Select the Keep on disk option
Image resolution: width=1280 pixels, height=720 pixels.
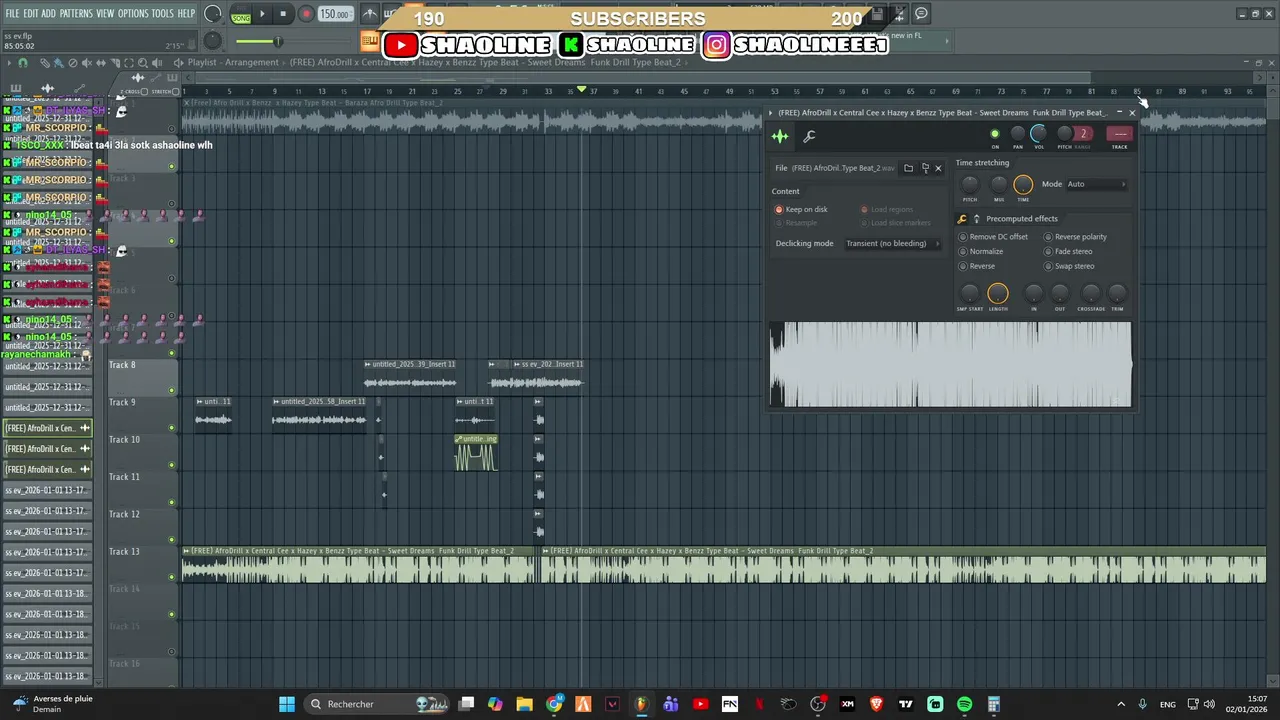[x=801, y=210]
